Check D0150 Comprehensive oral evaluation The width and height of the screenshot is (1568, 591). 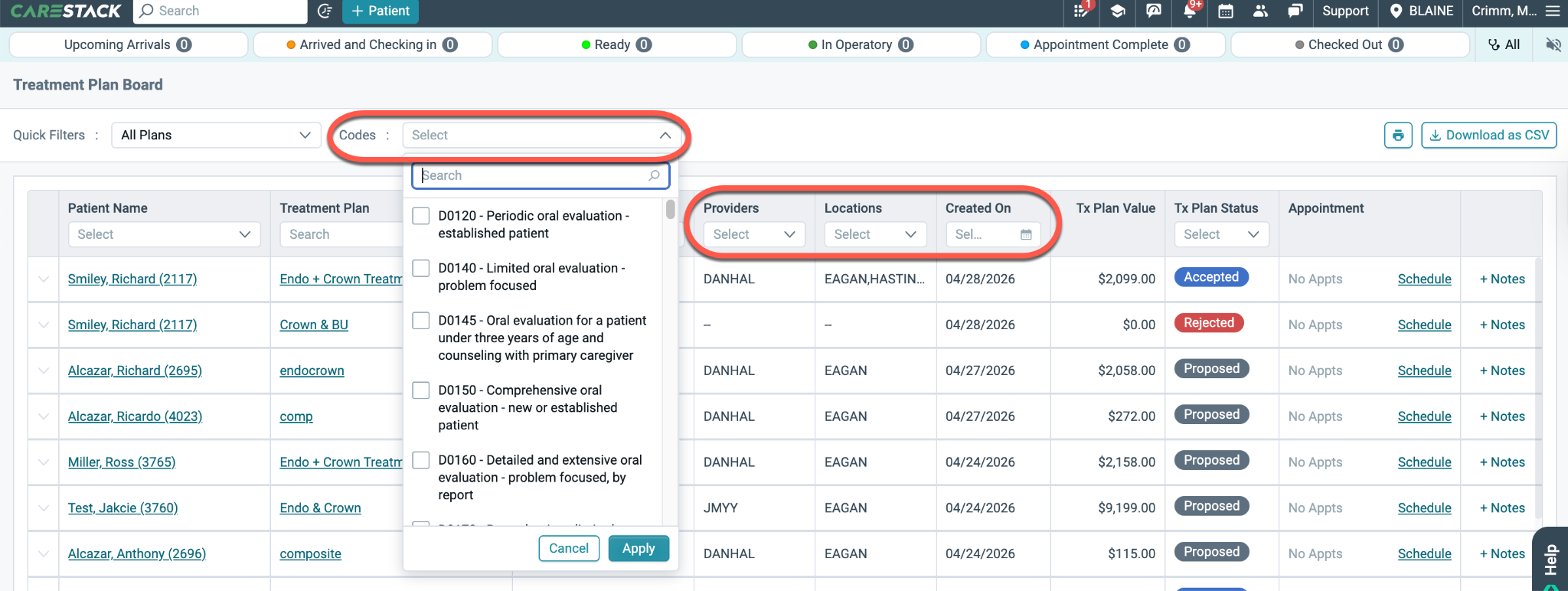(421, 390)
